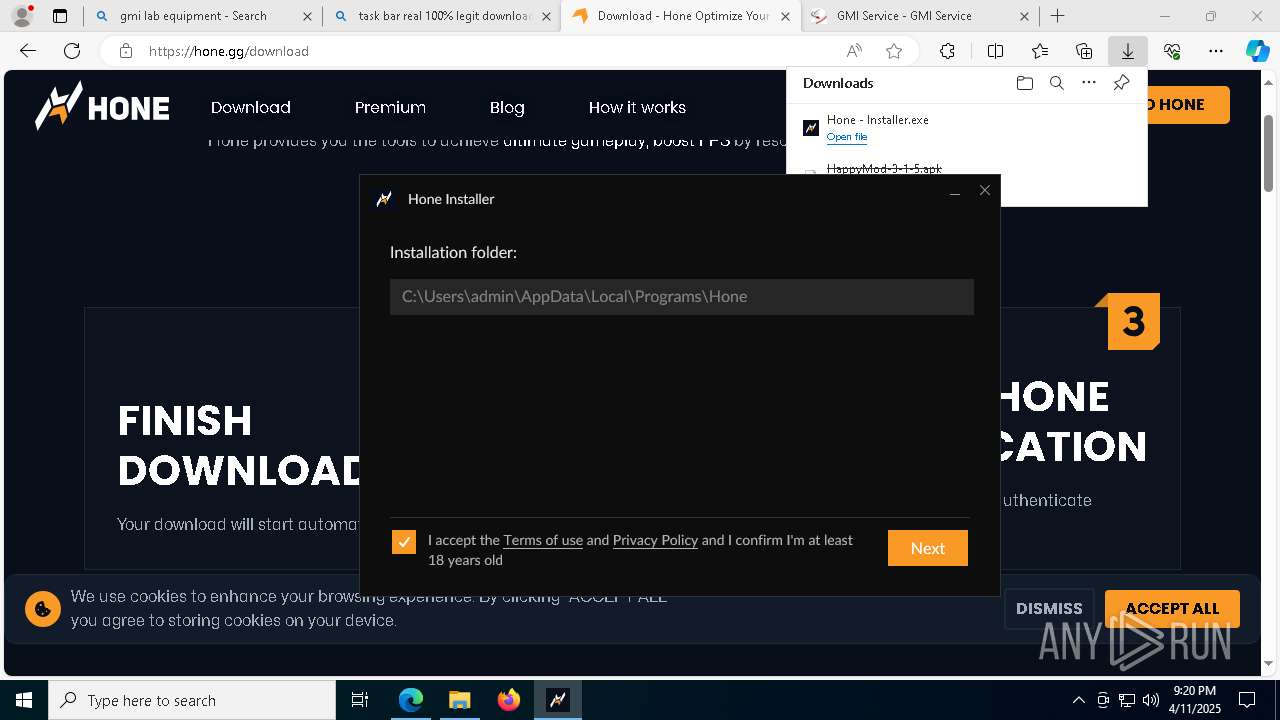This screenshot has width=1280, height=720.
Task: Open the Windows Start menu
Action: tap(24, 700)
